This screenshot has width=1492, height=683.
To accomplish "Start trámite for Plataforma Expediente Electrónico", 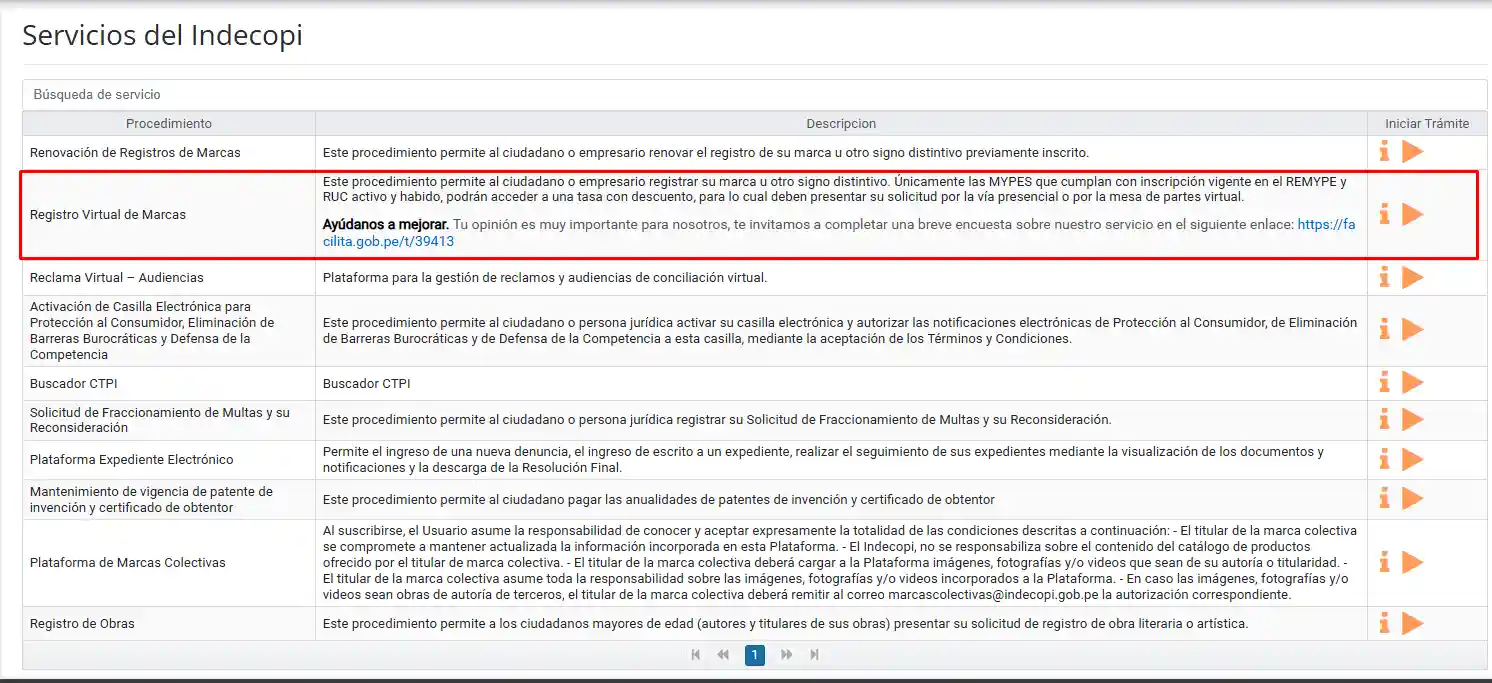I will [1412, 459].
